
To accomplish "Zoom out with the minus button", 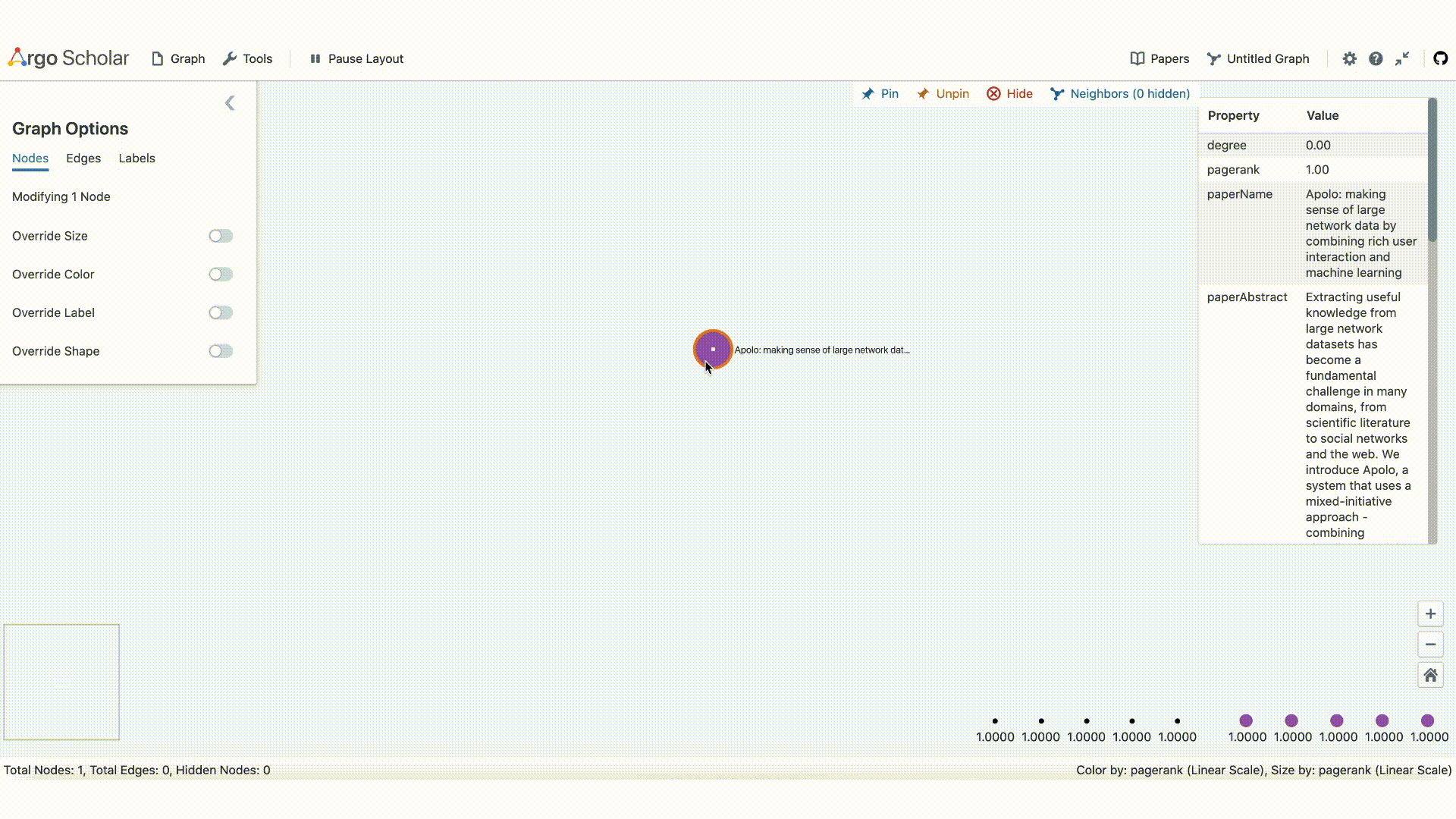I will [x=1430, y=645].
